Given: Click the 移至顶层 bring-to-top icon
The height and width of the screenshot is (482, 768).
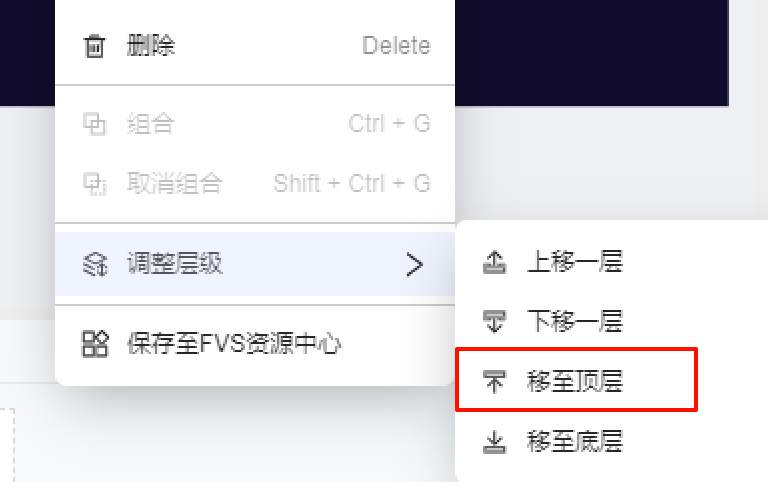Looking at the screenshot, I should [495, 382].
